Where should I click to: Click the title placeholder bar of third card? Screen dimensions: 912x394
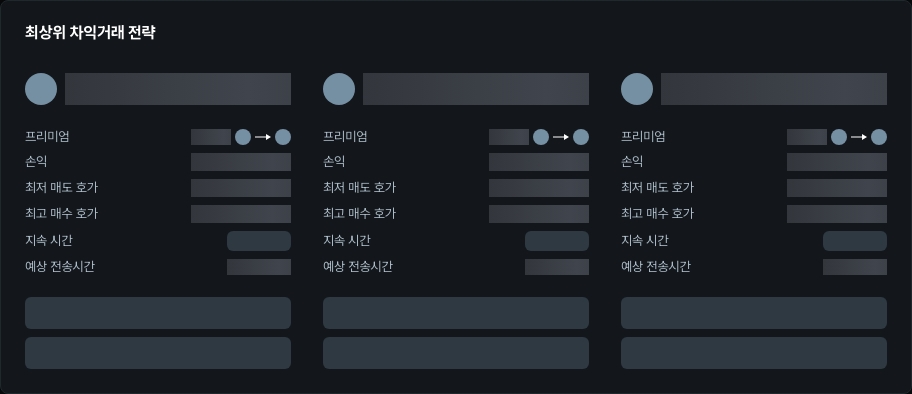(774, 89)
